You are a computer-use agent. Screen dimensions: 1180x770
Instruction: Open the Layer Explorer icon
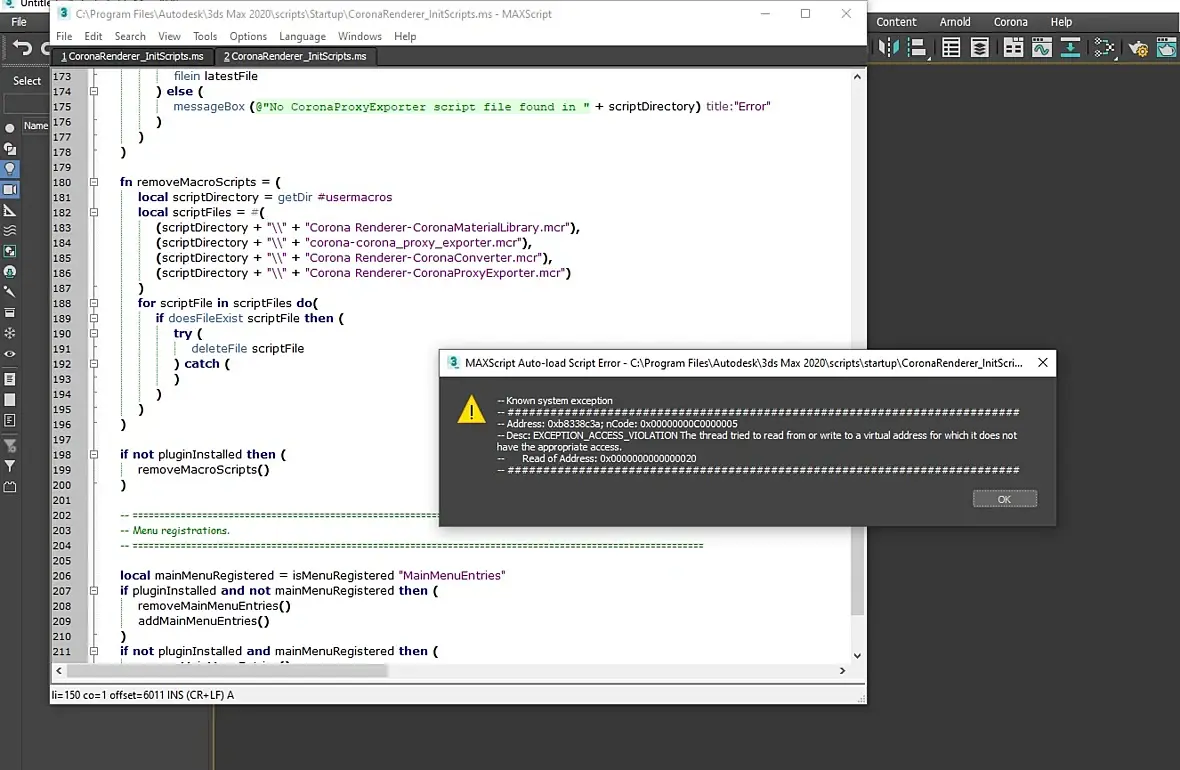coord(980,48)
